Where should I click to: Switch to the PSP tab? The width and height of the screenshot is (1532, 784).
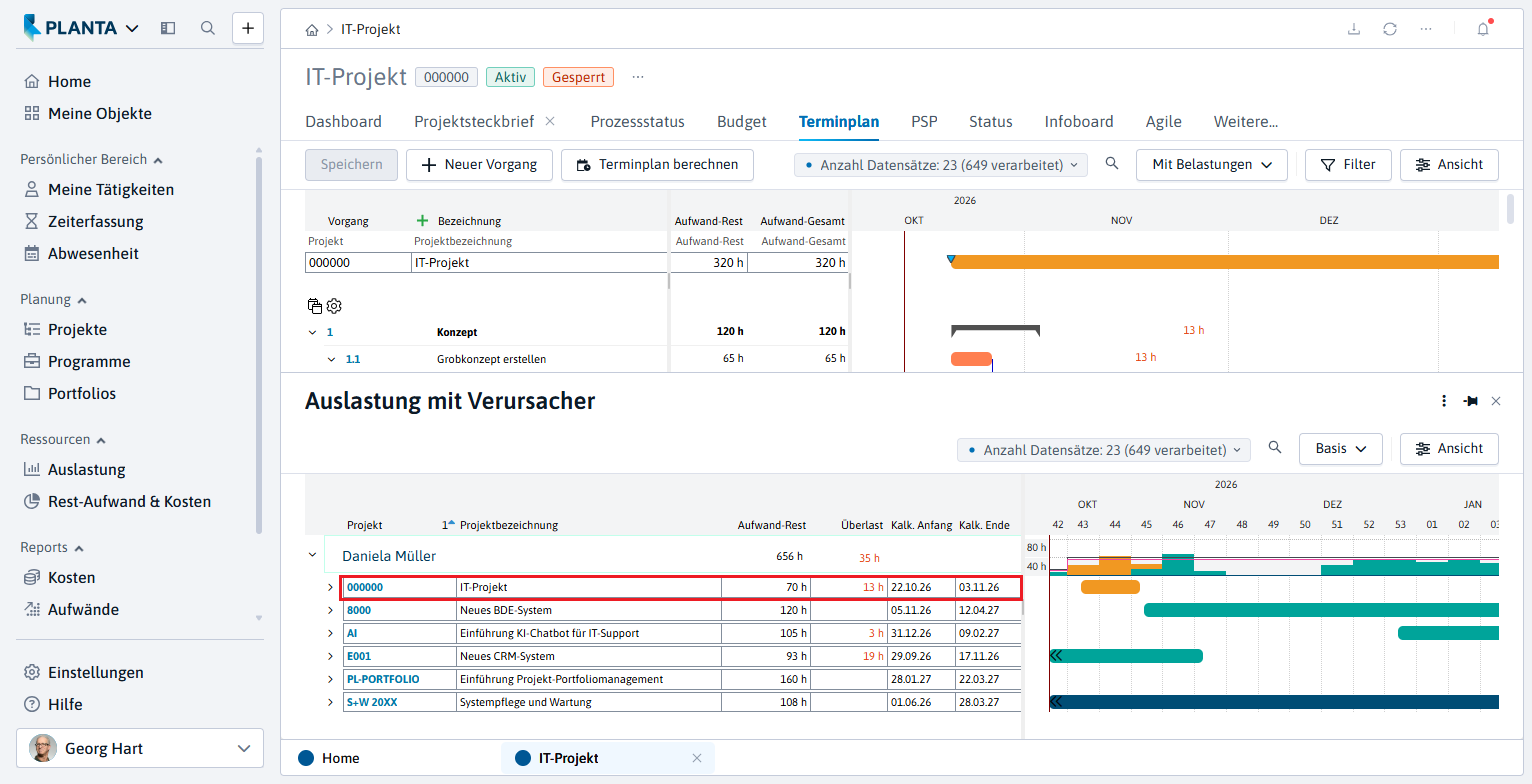[x=924, y=122]
